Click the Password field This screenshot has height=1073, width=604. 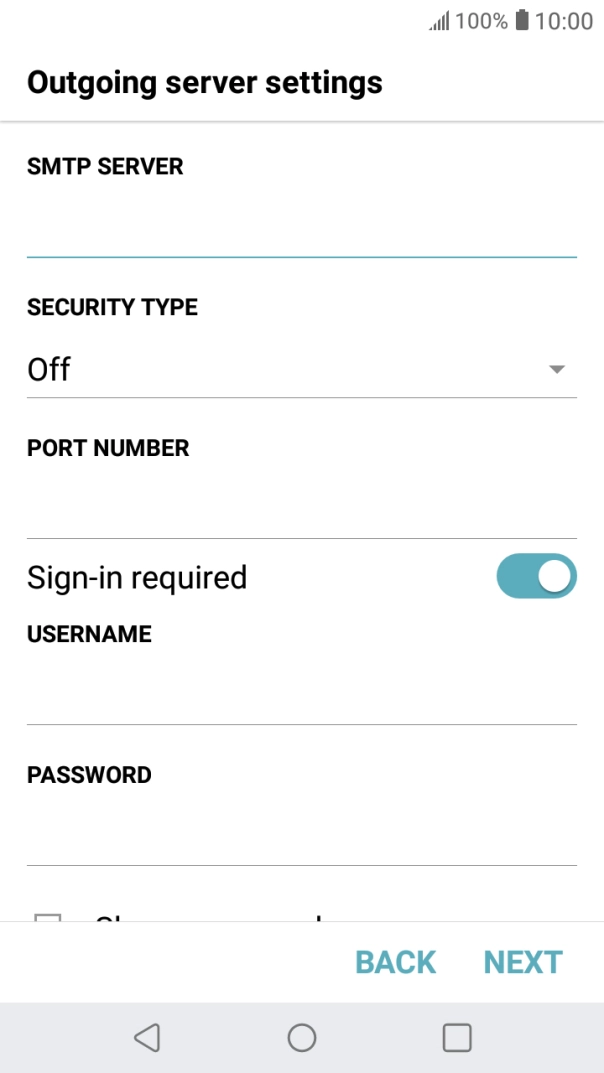[x=302, y=835]
